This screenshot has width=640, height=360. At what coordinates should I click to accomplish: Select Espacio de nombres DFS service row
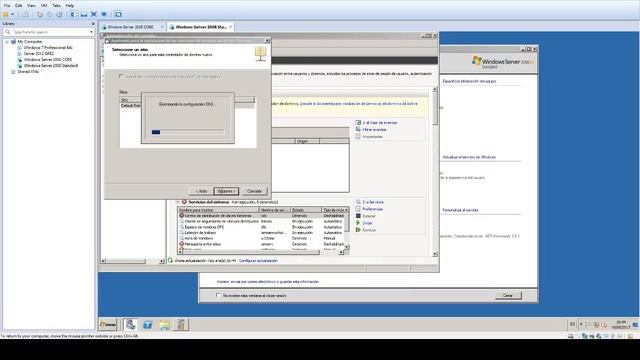coord(261,227)
